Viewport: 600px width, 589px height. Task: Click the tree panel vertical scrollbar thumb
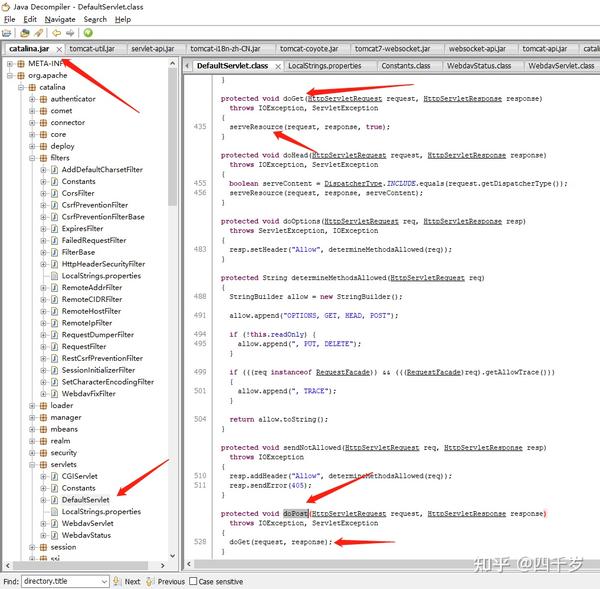click(x=173, y=137)
